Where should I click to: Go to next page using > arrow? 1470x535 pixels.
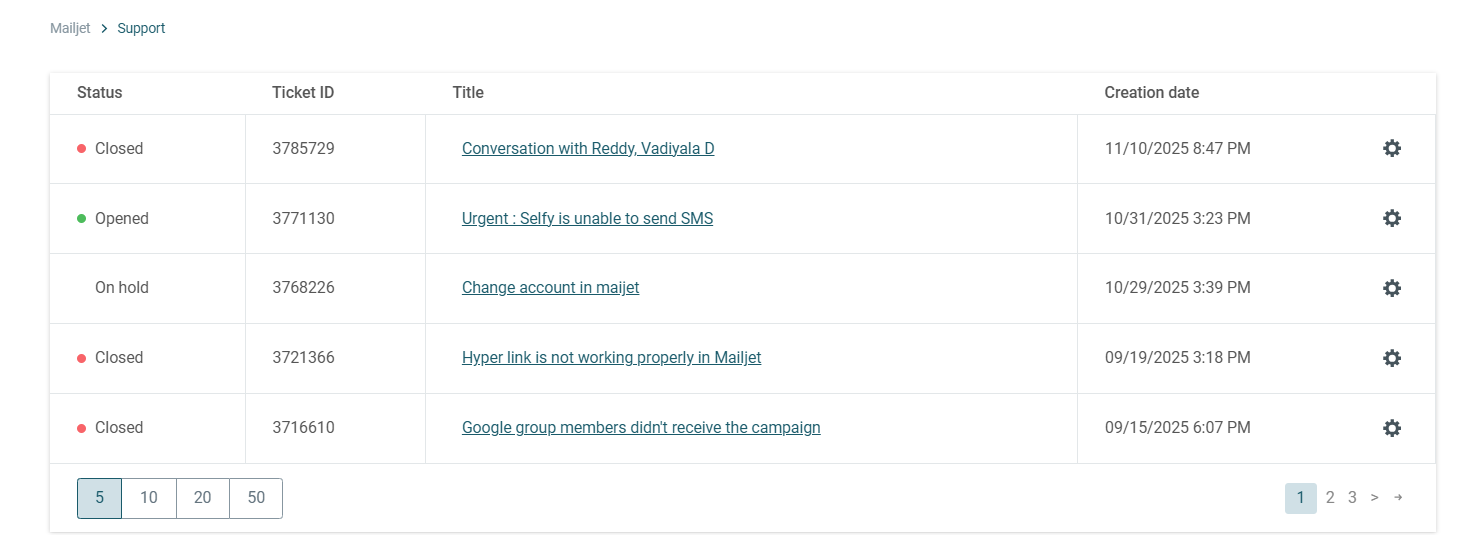pos(1375,498)
